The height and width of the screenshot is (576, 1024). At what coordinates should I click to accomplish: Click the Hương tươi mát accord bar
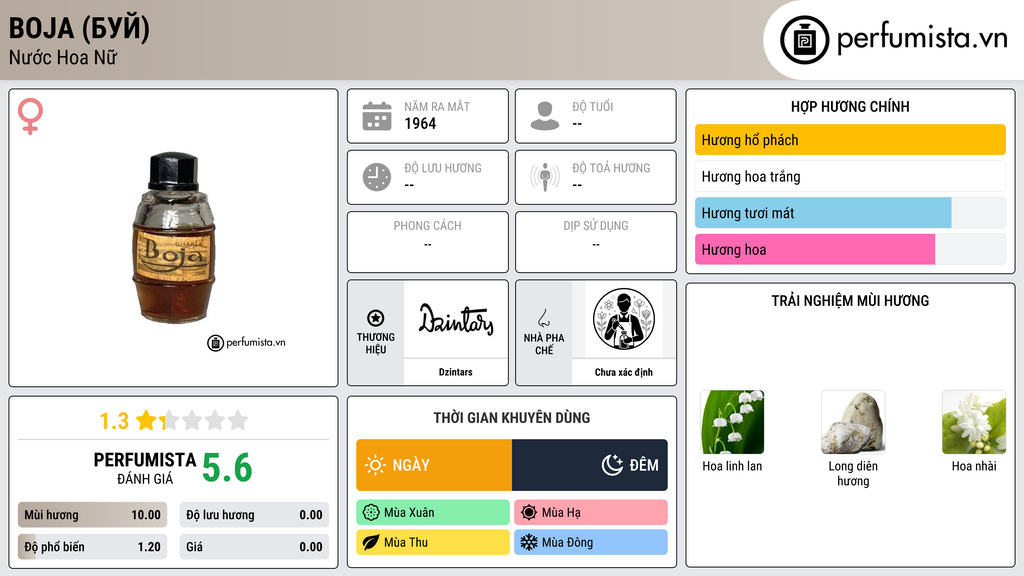point(850,213)
